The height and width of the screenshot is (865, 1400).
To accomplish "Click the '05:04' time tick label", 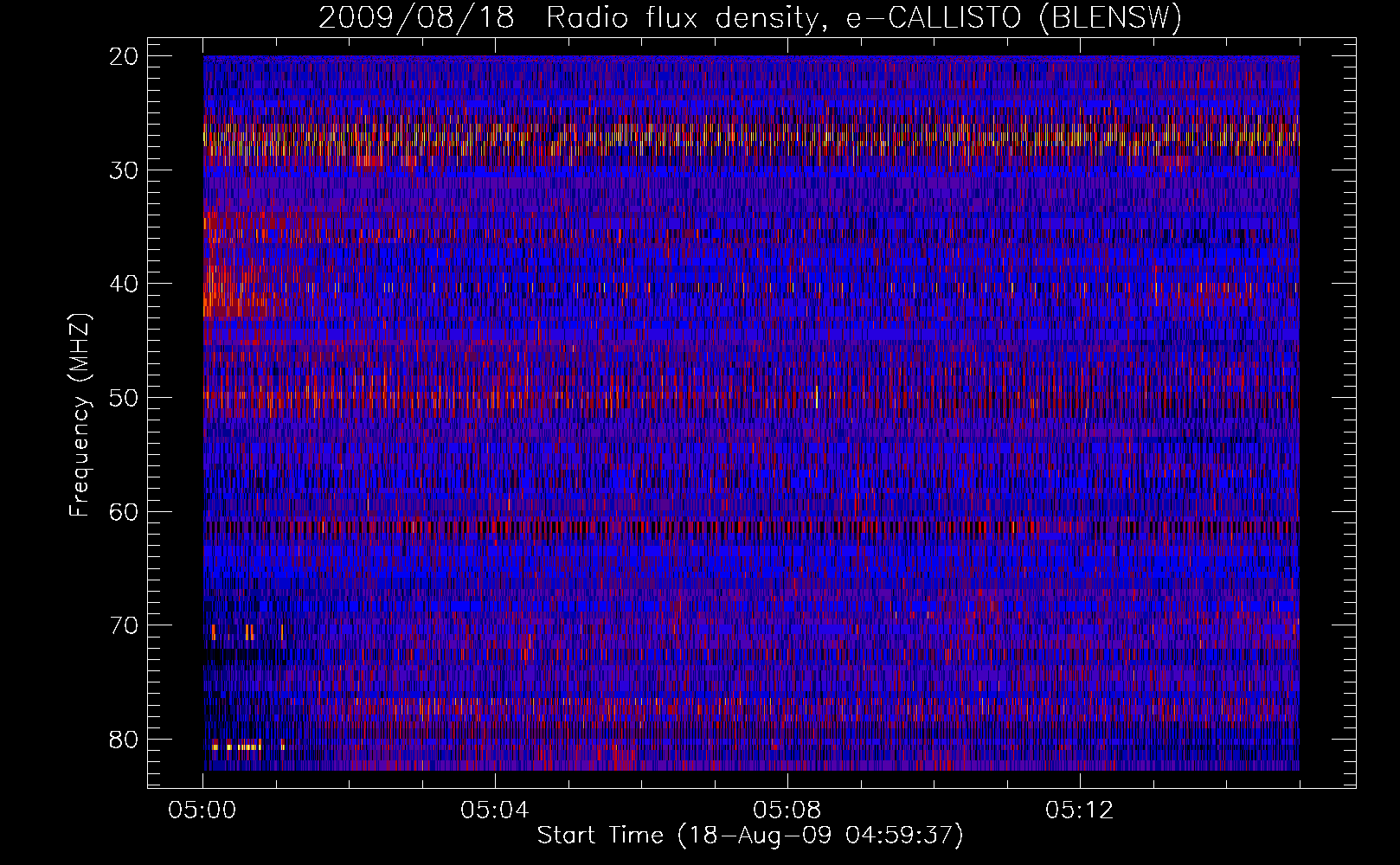I will [x=495, y=811].
